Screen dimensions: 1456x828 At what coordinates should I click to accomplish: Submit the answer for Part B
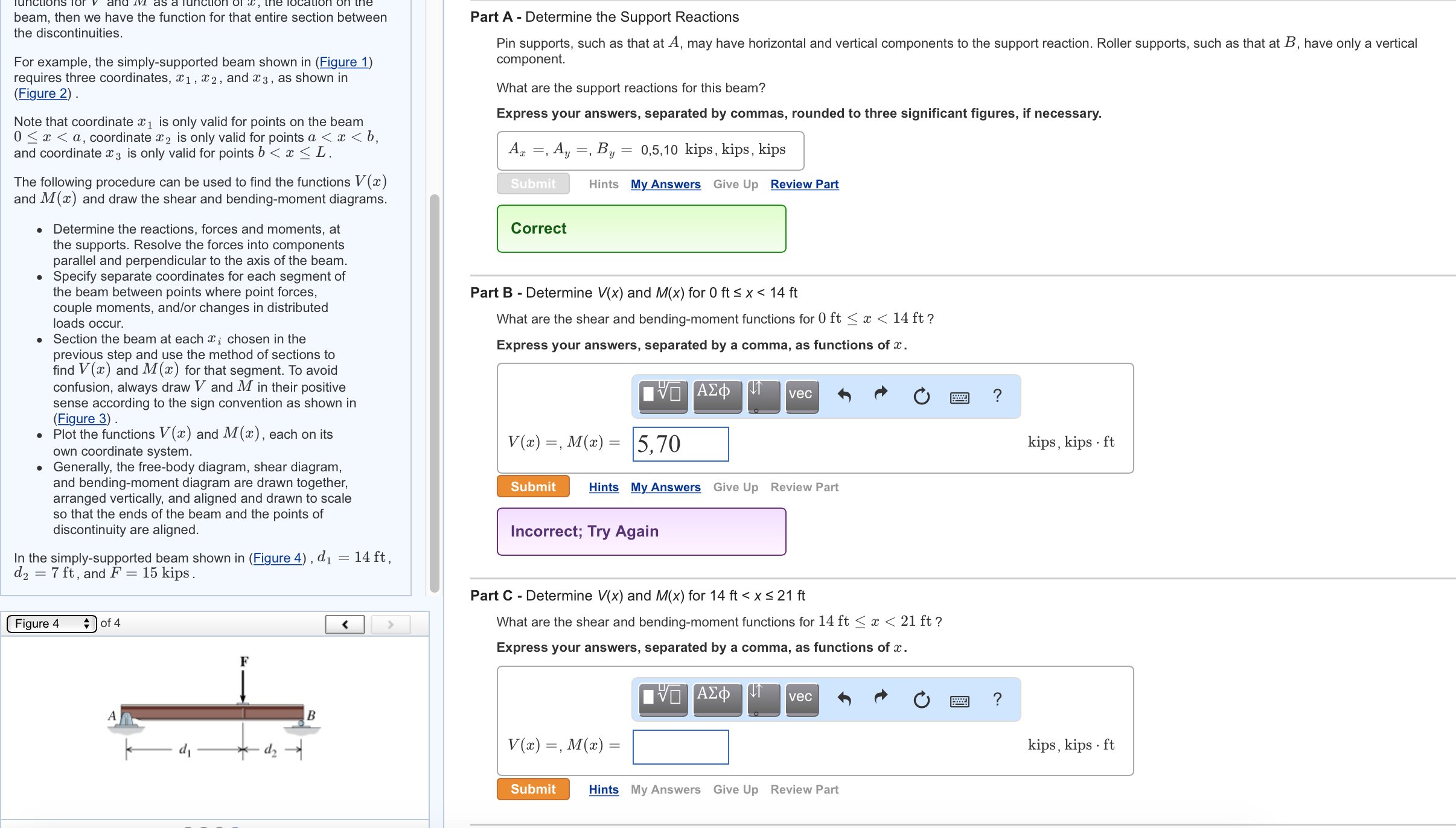point(533,486)
